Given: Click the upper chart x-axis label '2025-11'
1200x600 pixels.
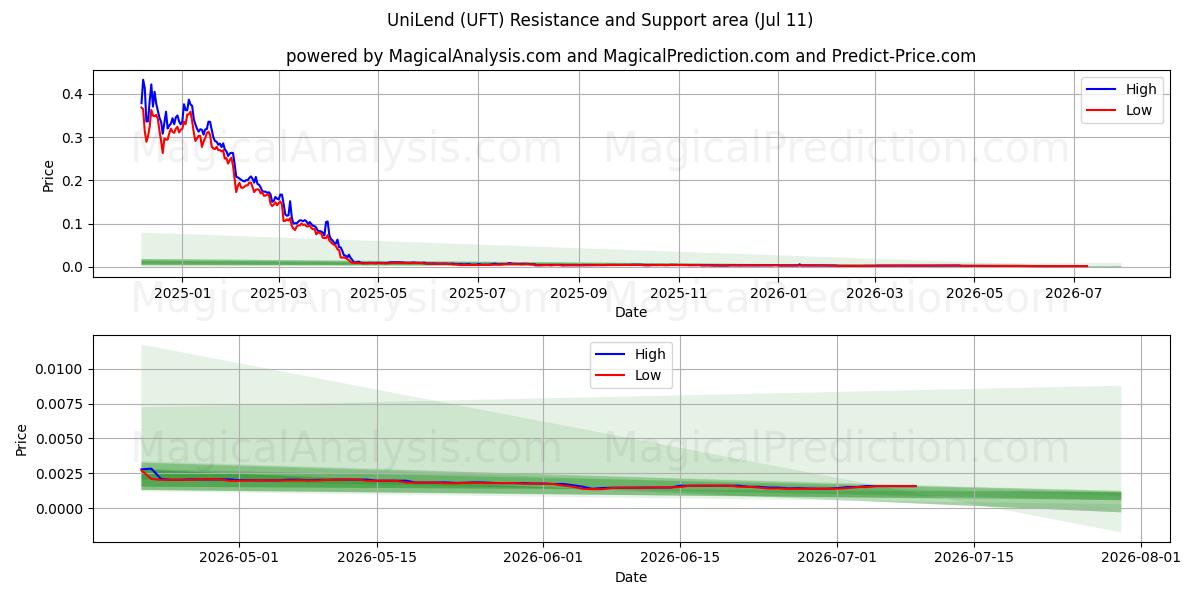Looking at the screenshot, I should (681, 293).
